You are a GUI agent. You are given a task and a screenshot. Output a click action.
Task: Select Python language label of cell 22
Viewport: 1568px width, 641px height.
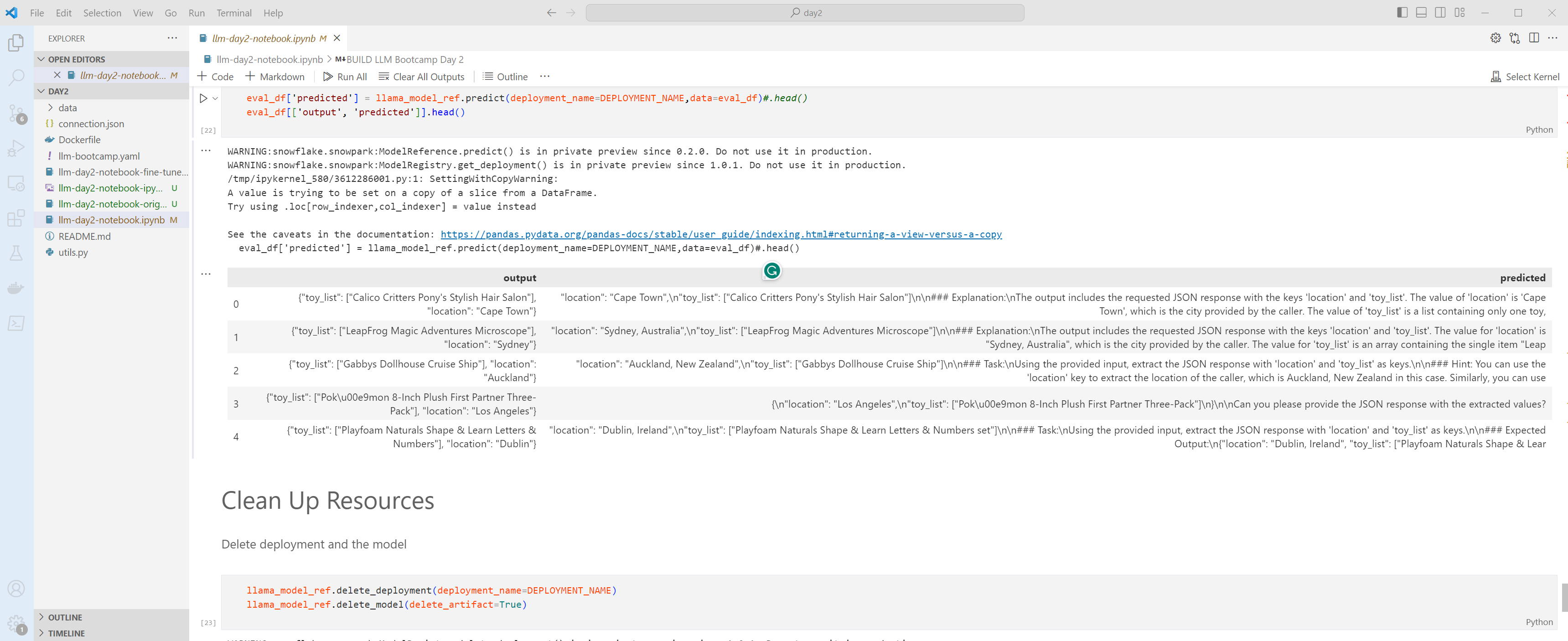pos(1539,129)
